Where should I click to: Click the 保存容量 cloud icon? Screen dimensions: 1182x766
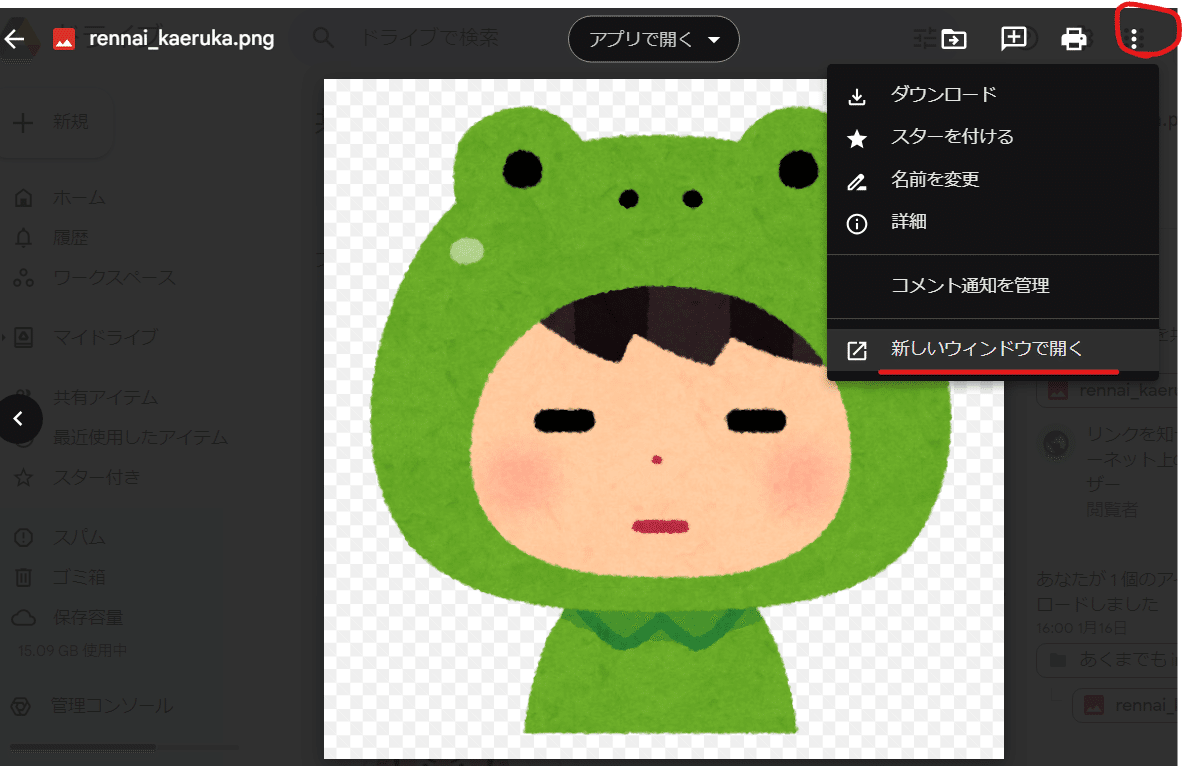click(x=23, y=618)
